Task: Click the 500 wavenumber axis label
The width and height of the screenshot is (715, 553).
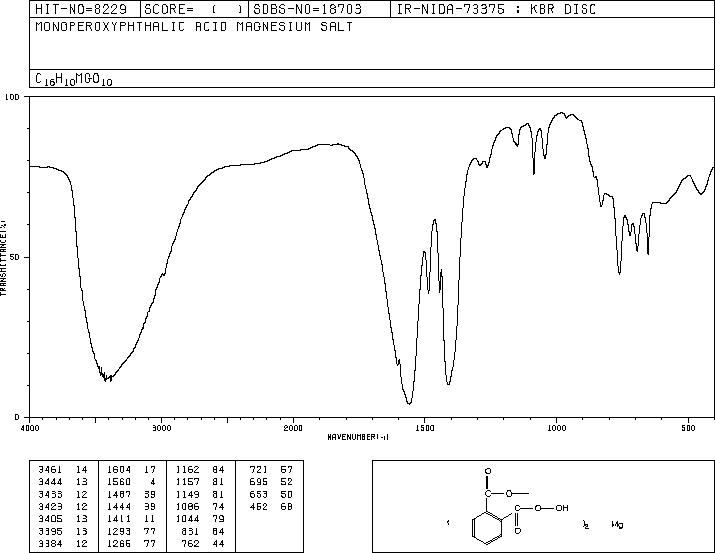Action: (x=688, y=428)
